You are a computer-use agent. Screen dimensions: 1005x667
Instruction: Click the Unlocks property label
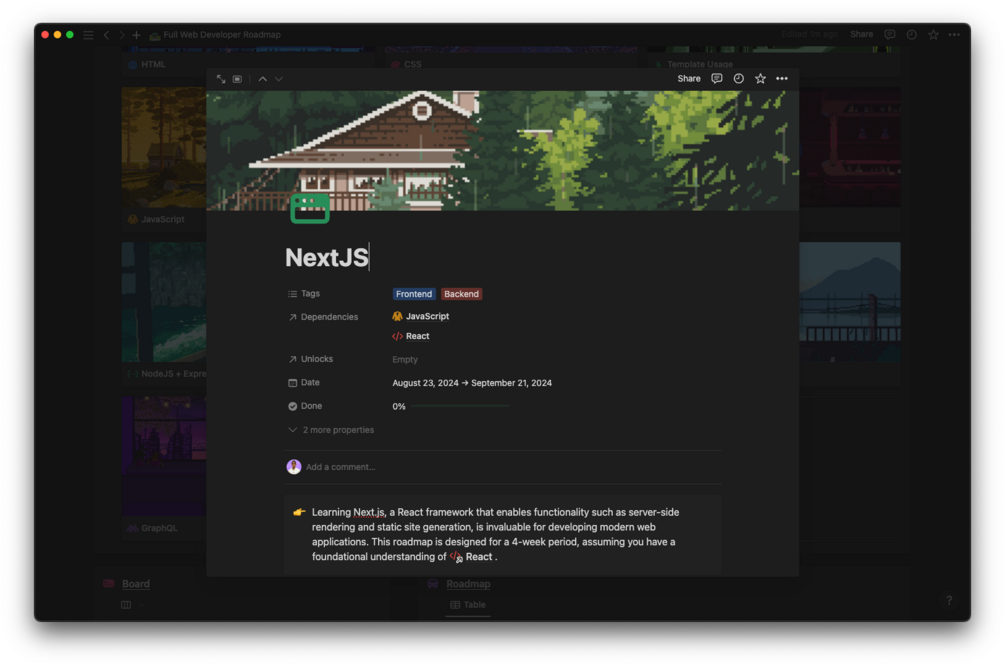click(310, 359)
